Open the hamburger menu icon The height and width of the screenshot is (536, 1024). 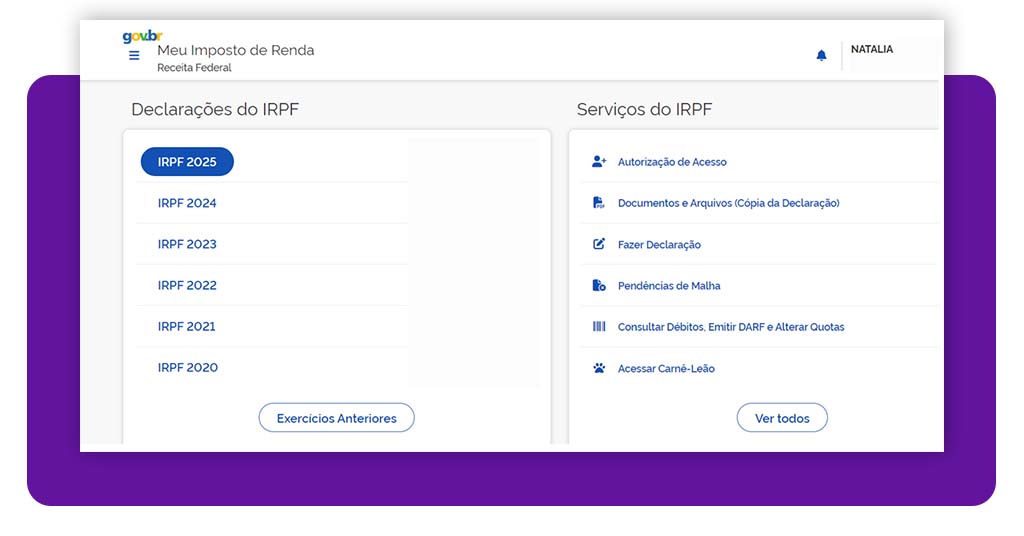click(134, 55)
